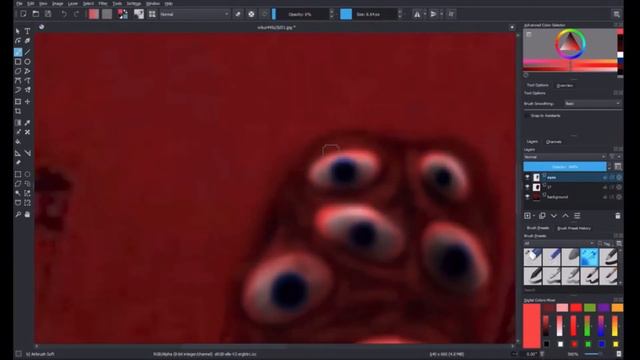The width and height of the screenshot is (640, 360).
Task: Duplicate the layer with the copy icon
Action: 542,216
